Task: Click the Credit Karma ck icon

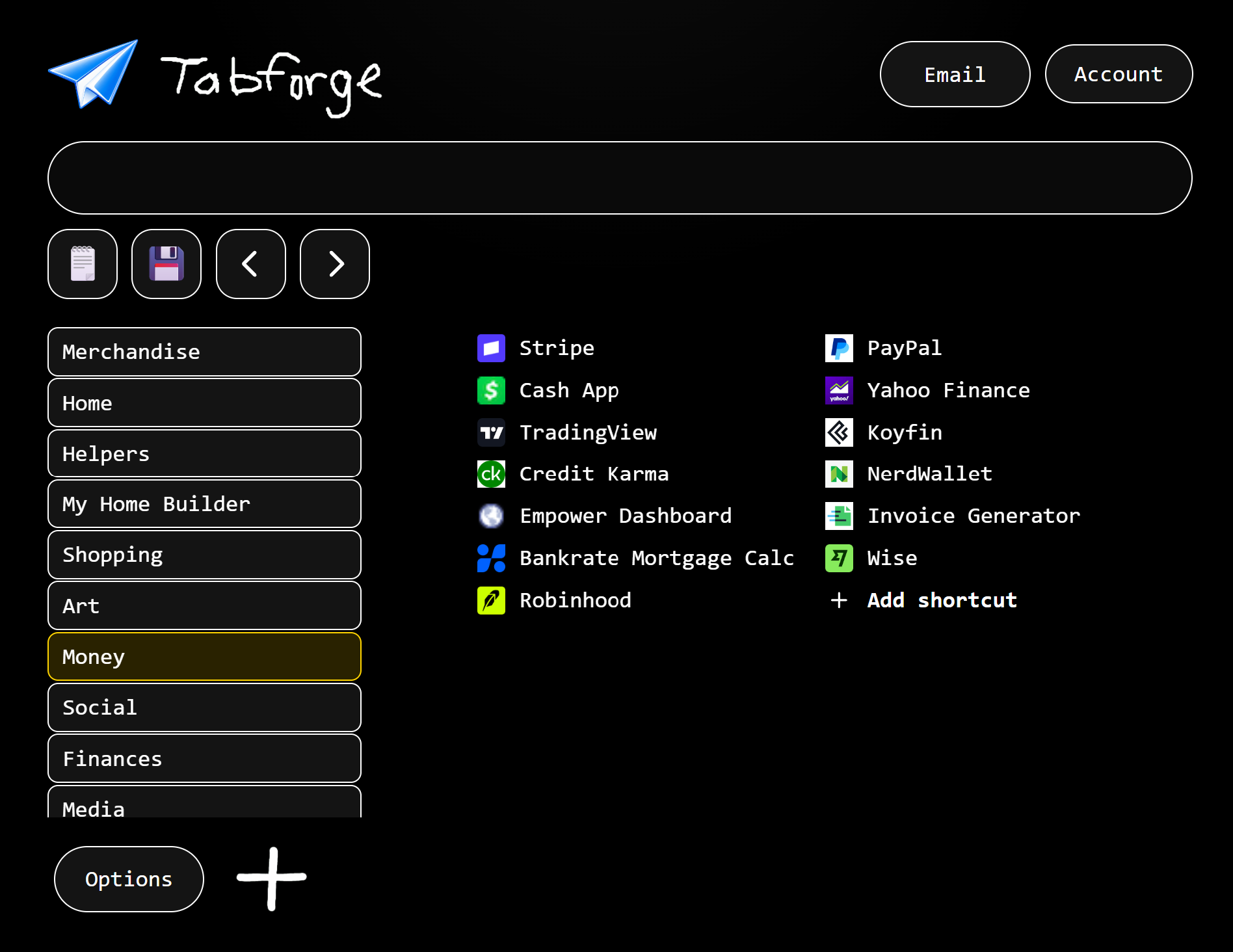Action: click(491, 474)
